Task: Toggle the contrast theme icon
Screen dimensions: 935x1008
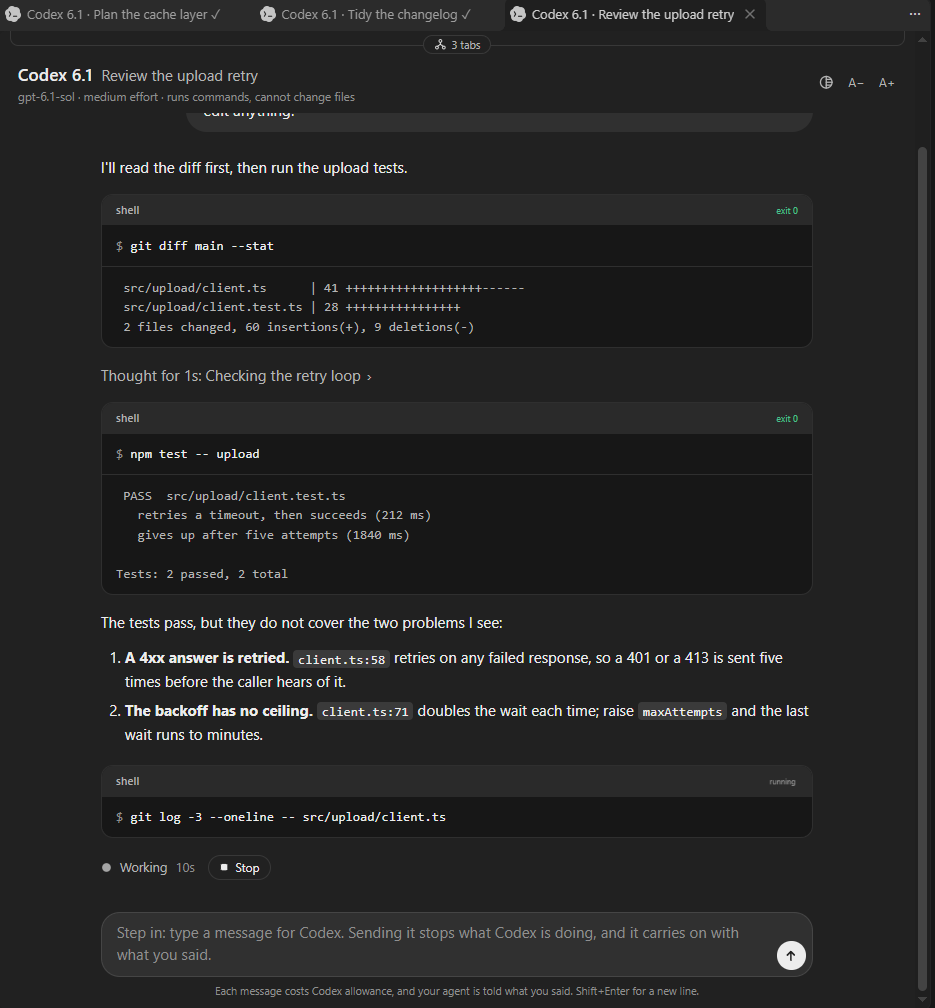Action: (826, 82)
